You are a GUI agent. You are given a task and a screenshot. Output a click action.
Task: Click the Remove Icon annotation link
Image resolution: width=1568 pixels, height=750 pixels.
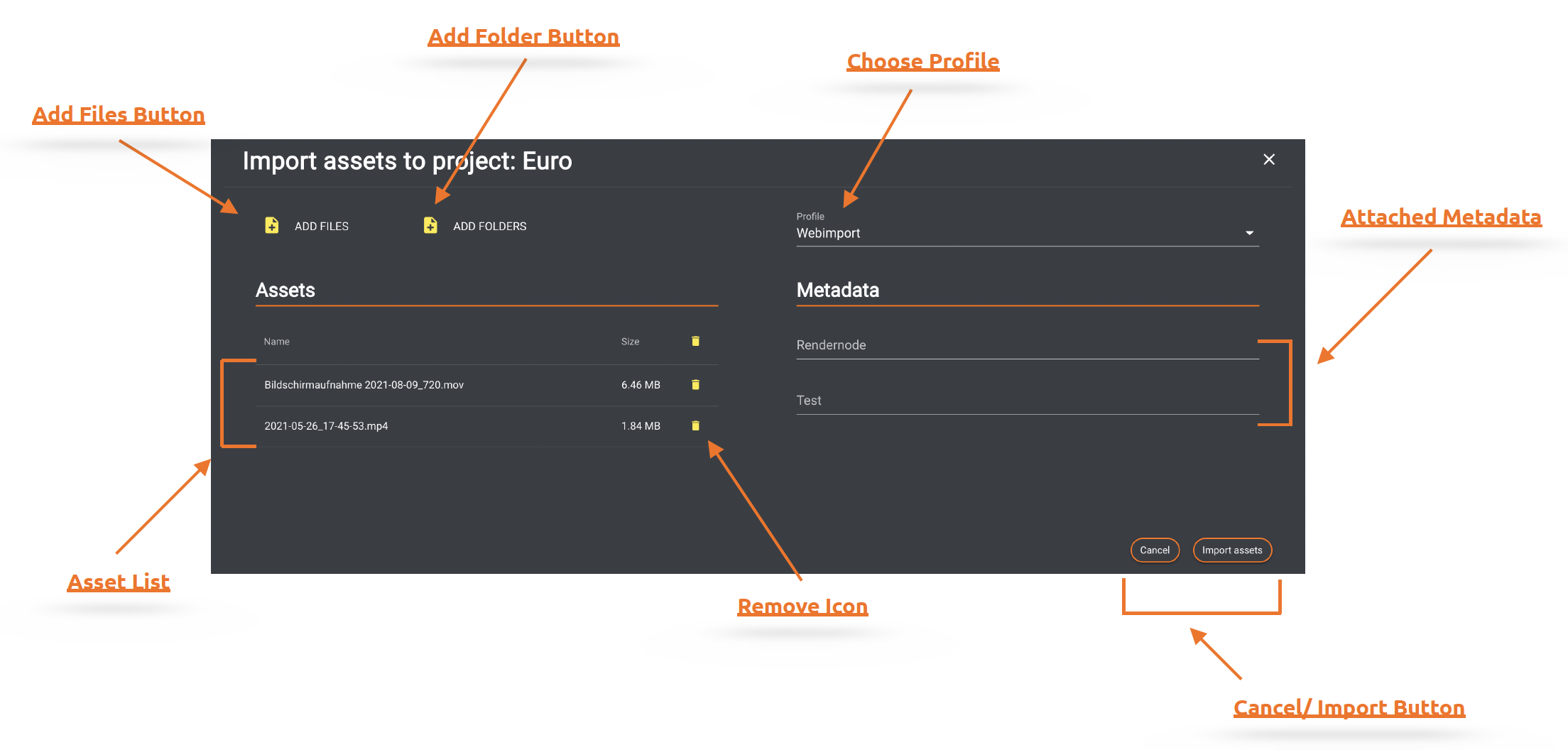click(802, 607)
